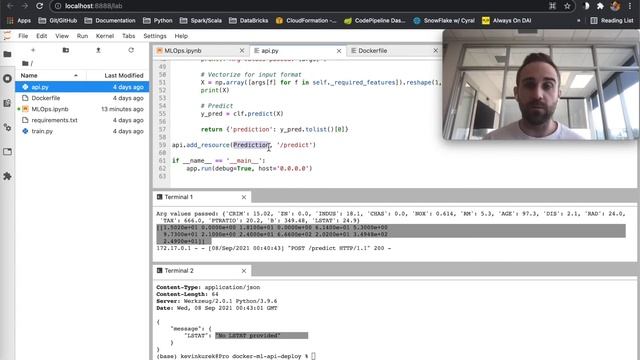Open the CloudFormation bookmark

(x=306, y=20)
